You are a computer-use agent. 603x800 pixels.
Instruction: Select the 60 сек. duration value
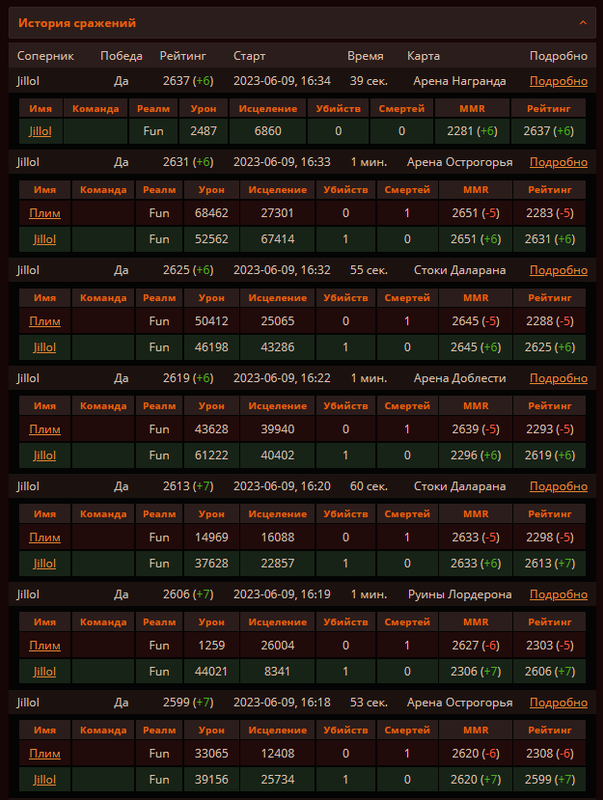369,487
